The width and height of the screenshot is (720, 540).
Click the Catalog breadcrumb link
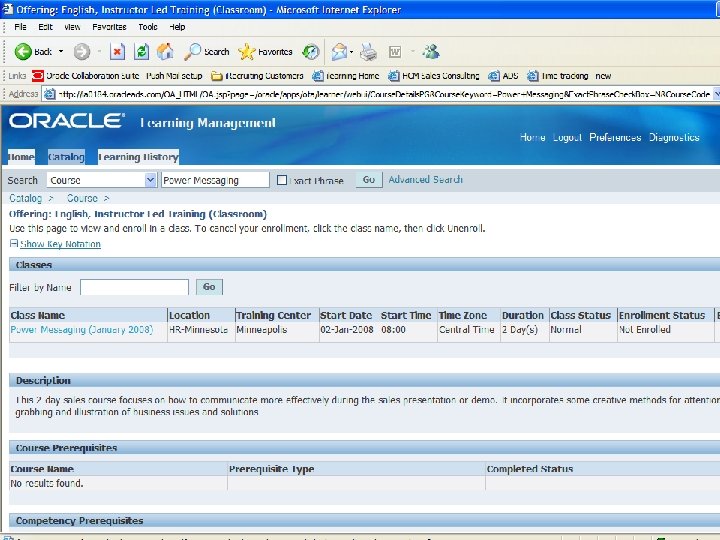coord(26,198)
